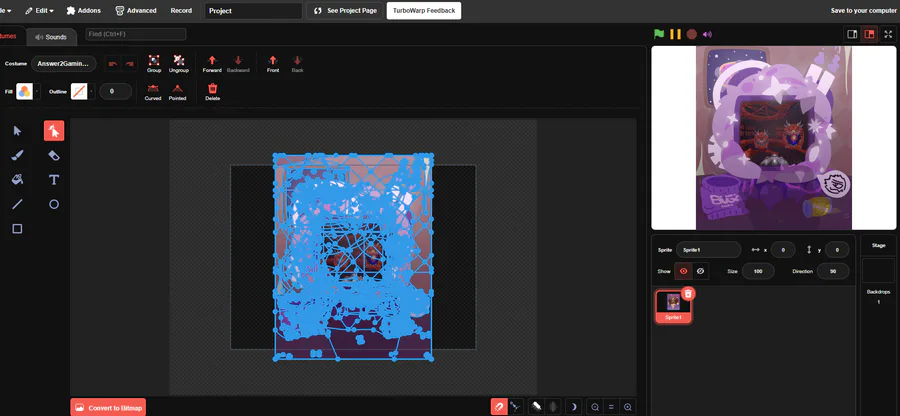Delete the selected paths
900x416 pixels.
[212, 92]
